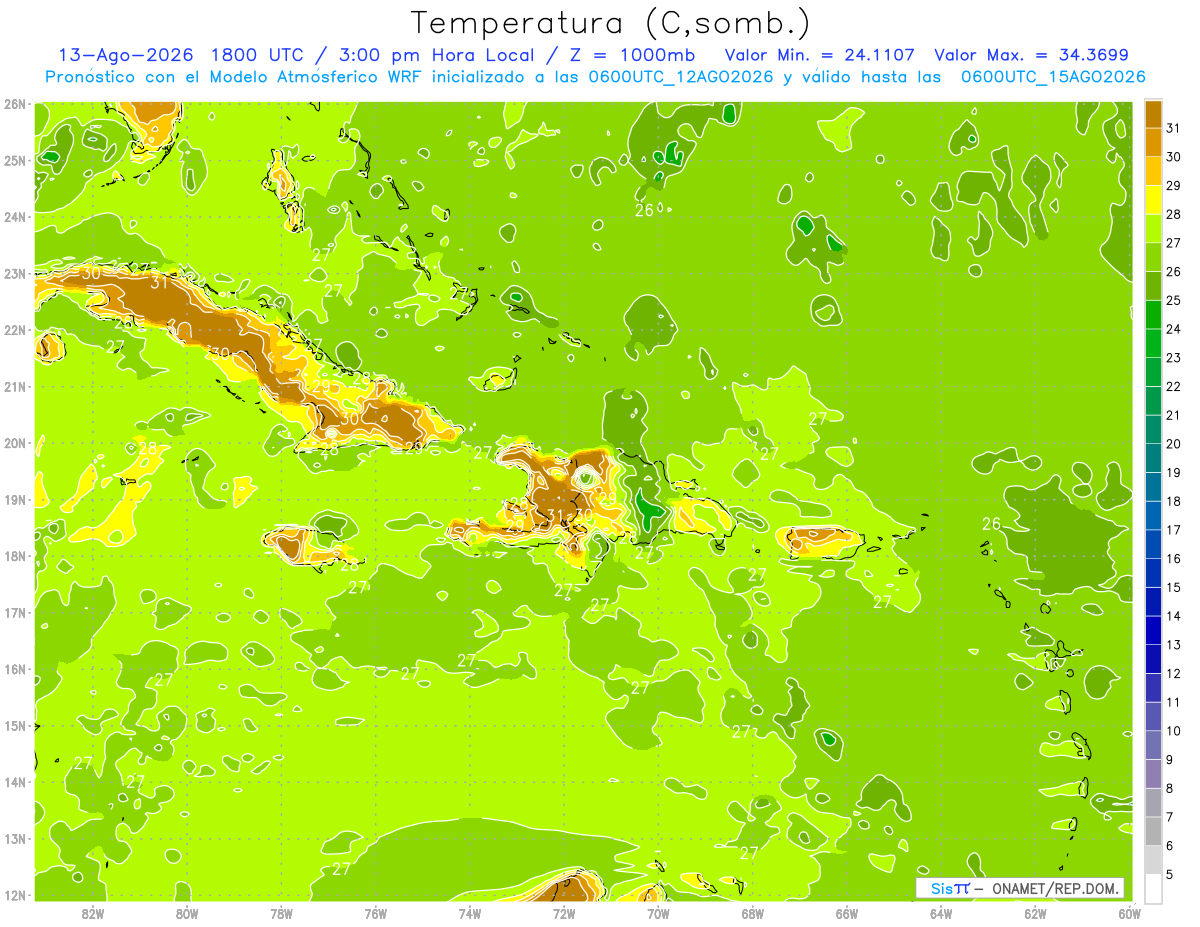Screen dimensions: 1200x927
Task: Click dark brown top swatch of color scale
Action: (1153, 114)
